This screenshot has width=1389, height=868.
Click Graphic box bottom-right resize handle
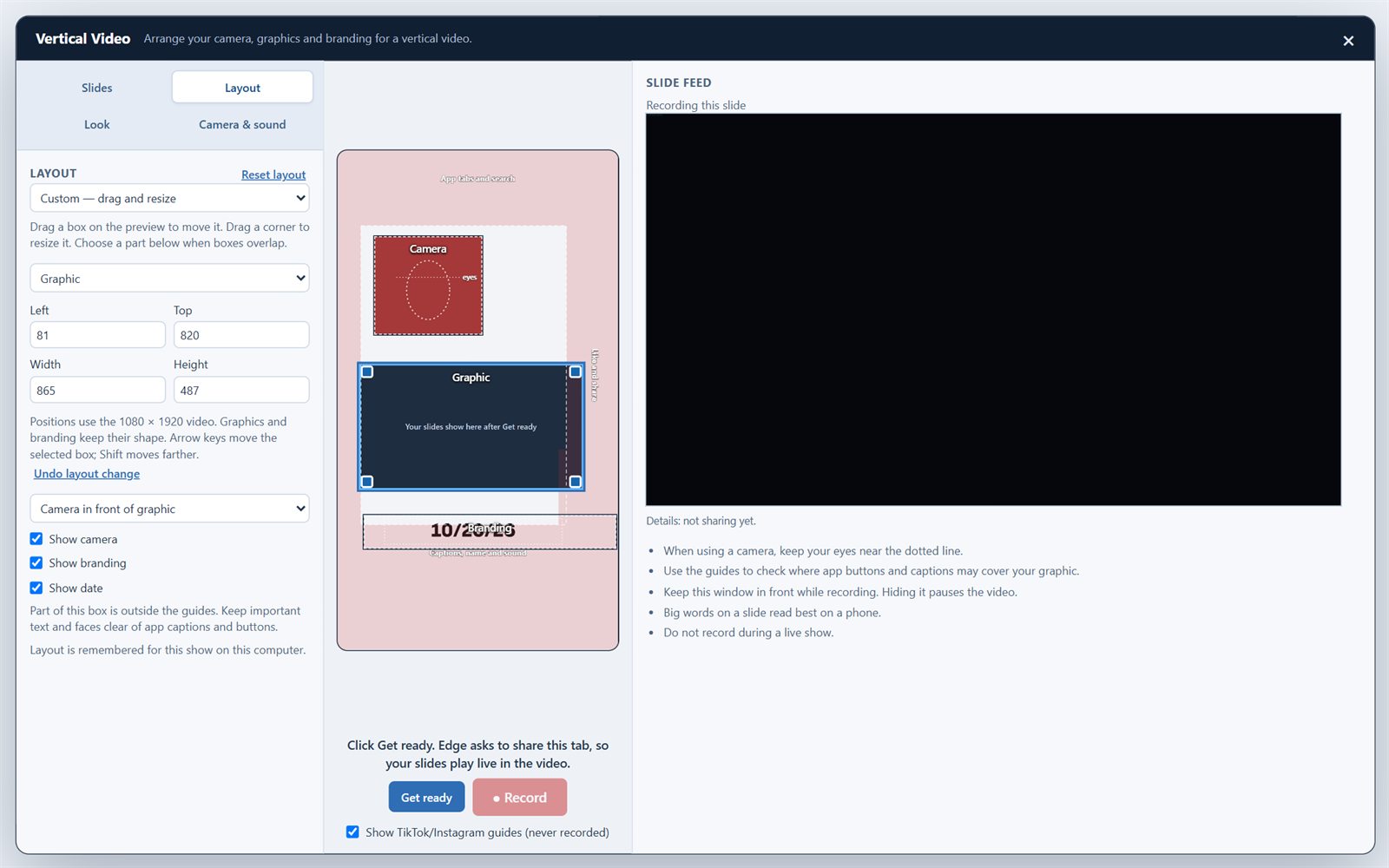[575, 482]
